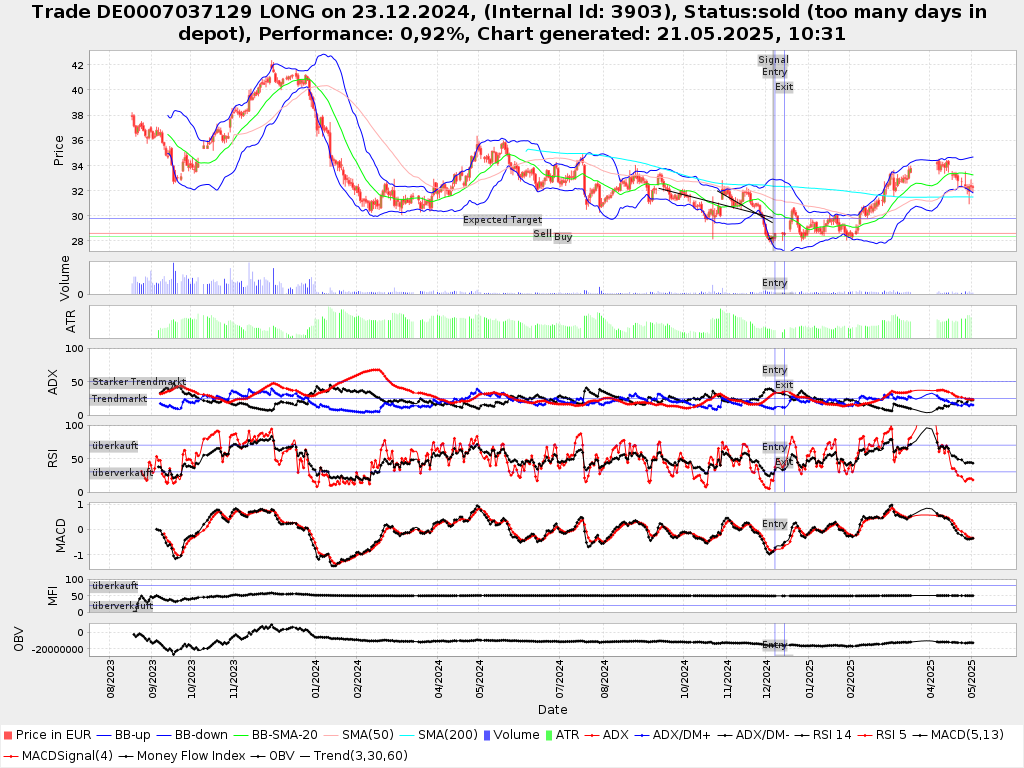Select the Expected Target line label

point(502,220)
